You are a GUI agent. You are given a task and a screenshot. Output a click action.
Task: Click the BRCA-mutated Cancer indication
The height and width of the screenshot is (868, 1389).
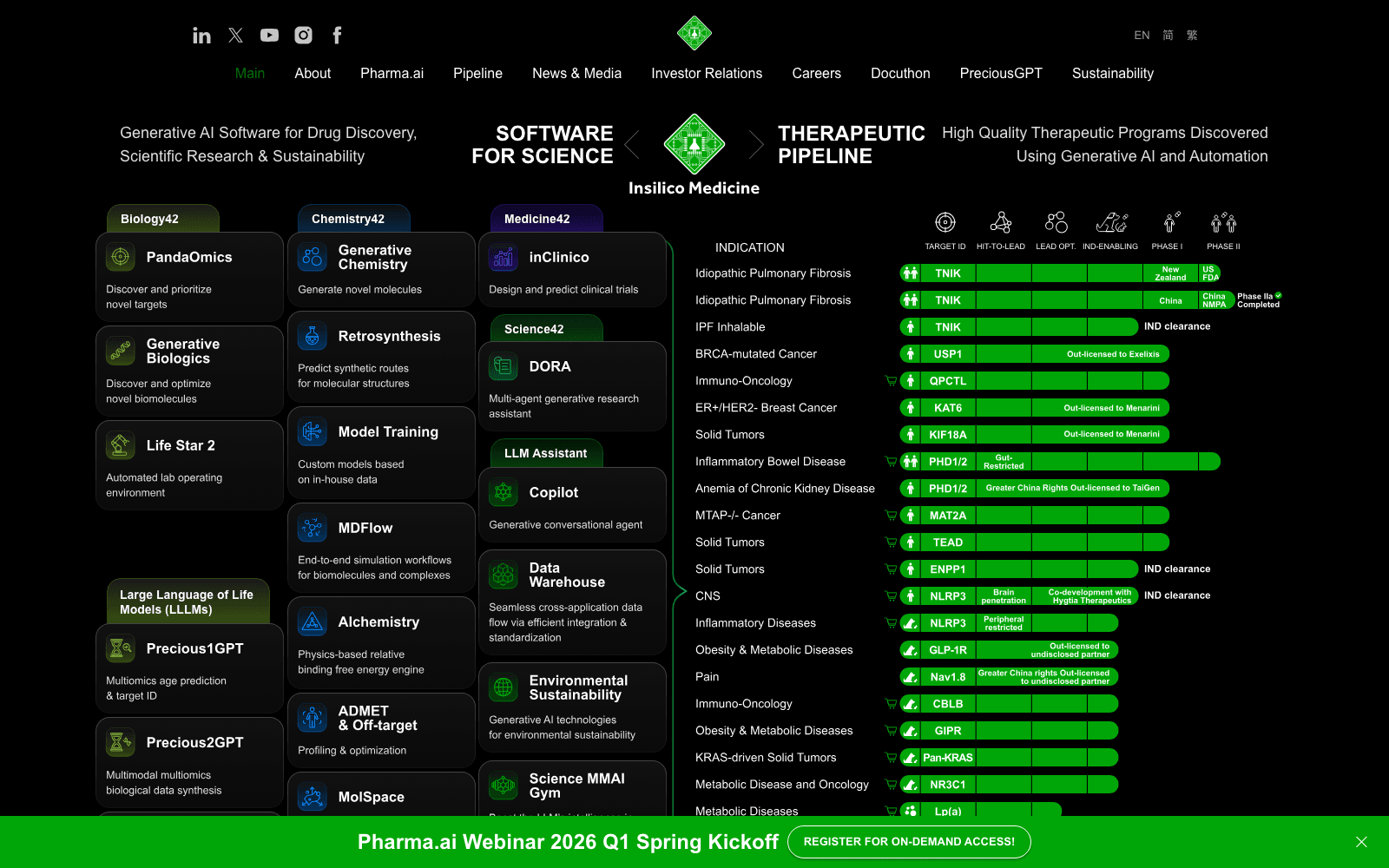pyautogui.click(x=756, y=354)
